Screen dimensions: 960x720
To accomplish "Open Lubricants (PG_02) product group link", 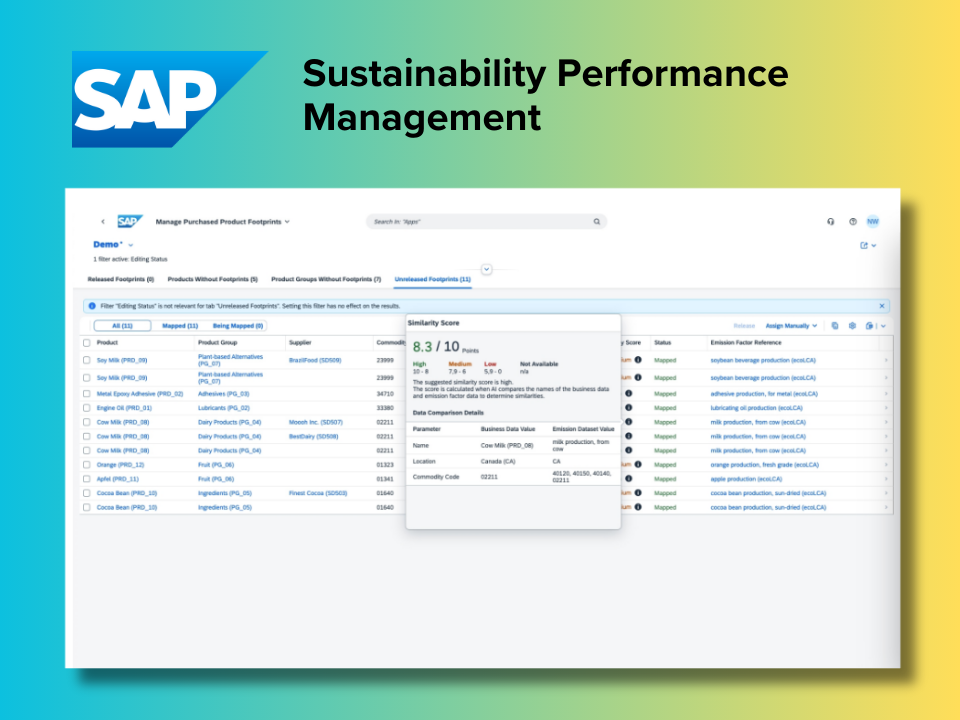I will (223, 408).
